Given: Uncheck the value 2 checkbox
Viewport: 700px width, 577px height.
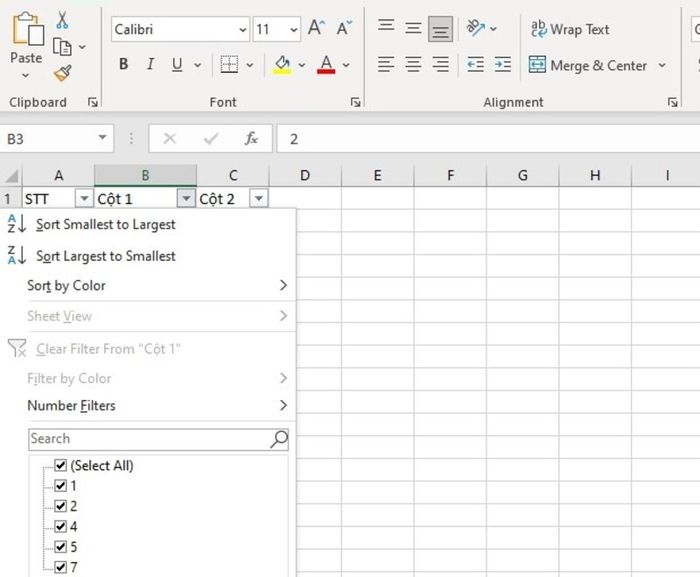Looking at the screenshot, I should (61, 506).
